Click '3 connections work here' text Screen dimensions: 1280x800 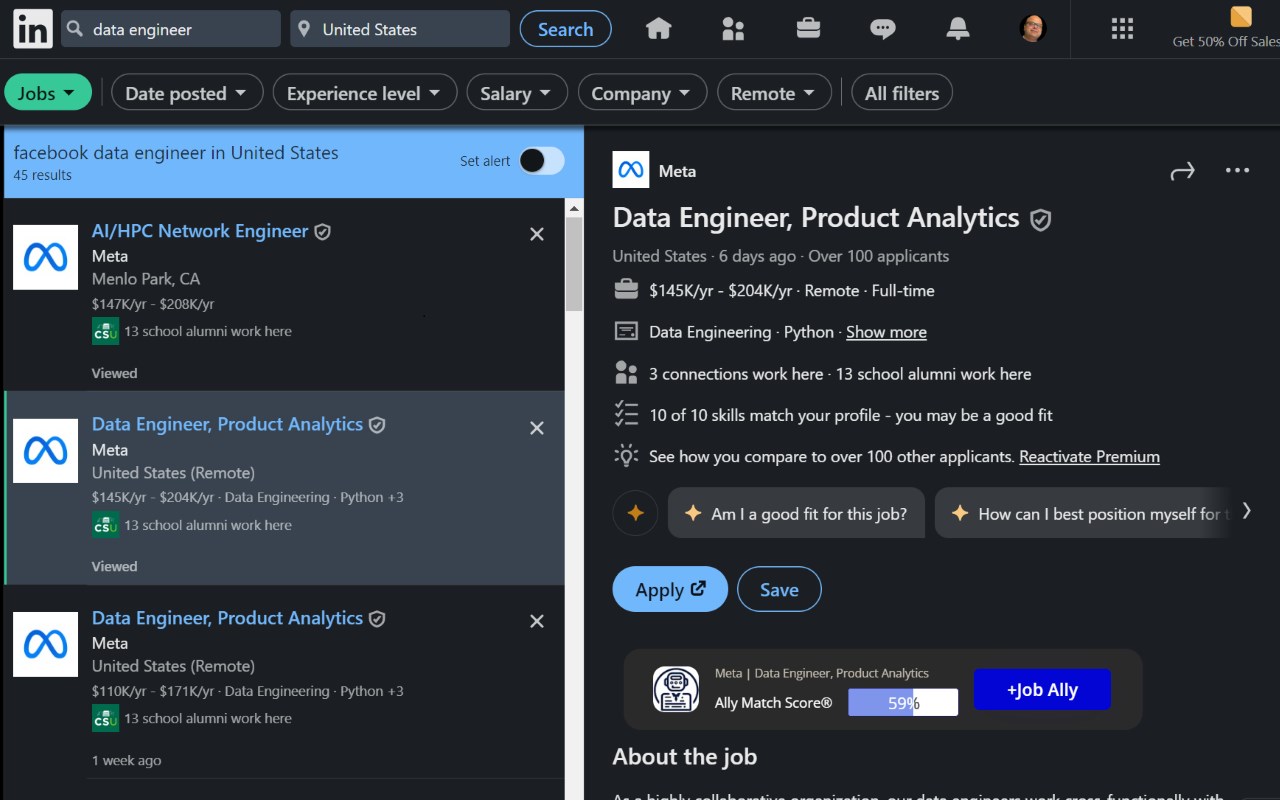[x=736, y=374]
